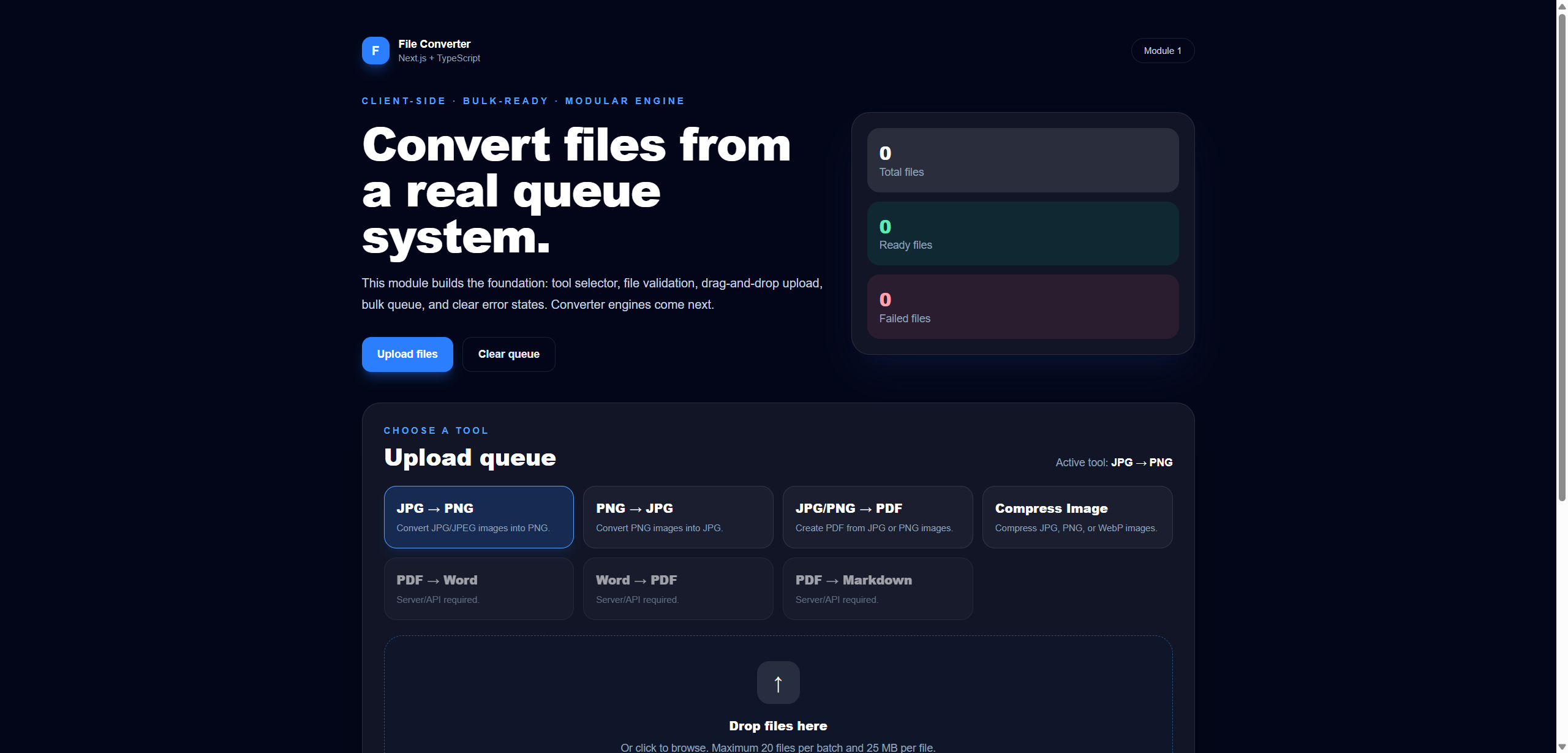
Task: Click the Upload files button
Action: (x=407, y=354)
